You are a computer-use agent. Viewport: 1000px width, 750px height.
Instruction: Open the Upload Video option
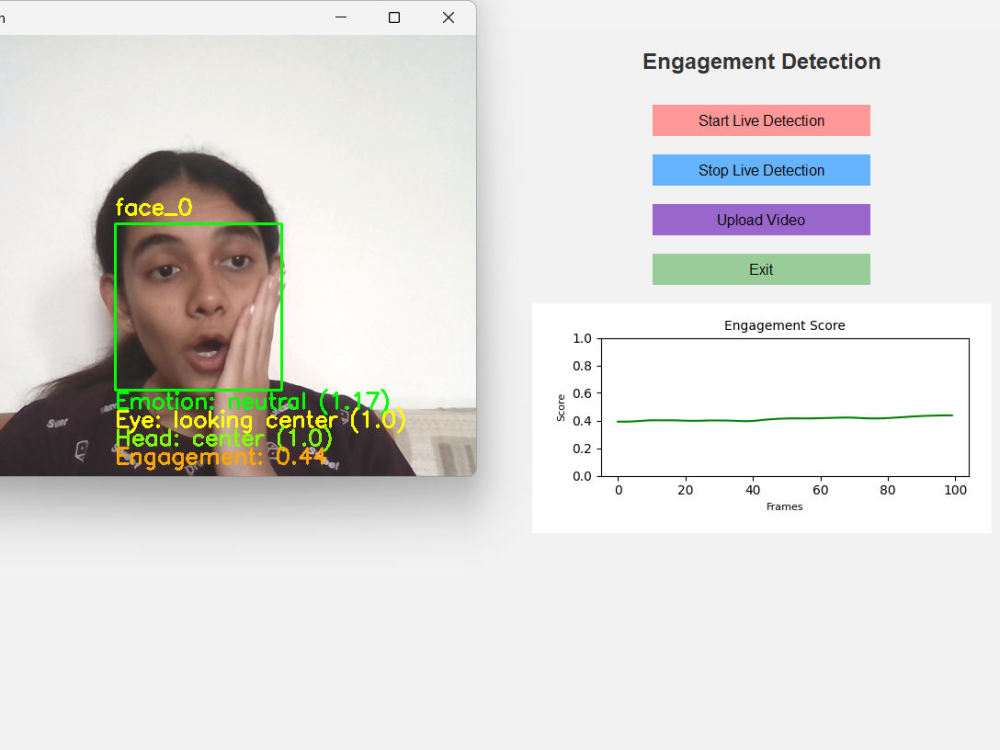pos(761,220)
